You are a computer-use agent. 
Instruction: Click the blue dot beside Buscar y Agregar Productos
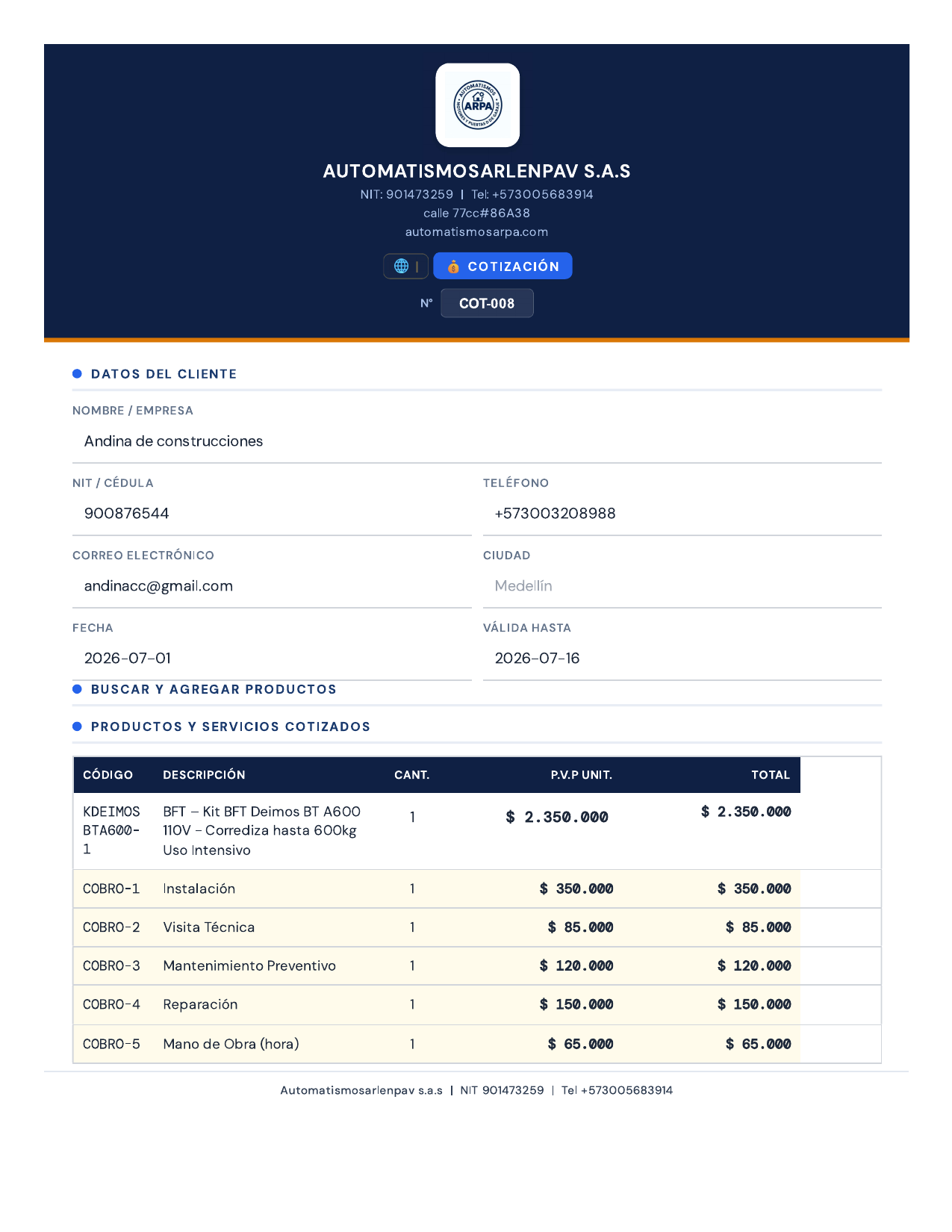(77, 689)
